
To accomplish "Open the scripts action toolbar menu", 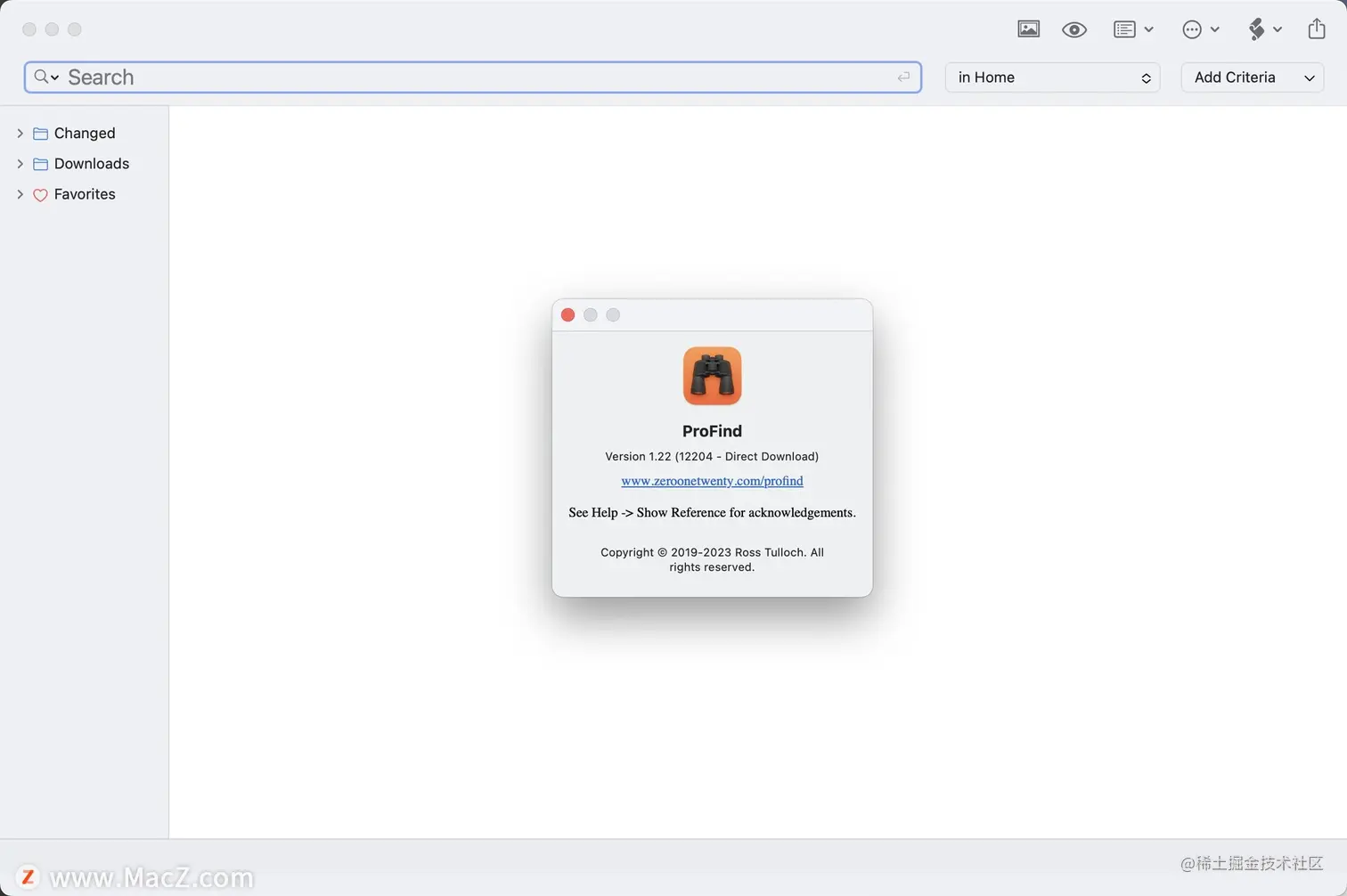I will pyautogui.click(x=1265, y=29).
